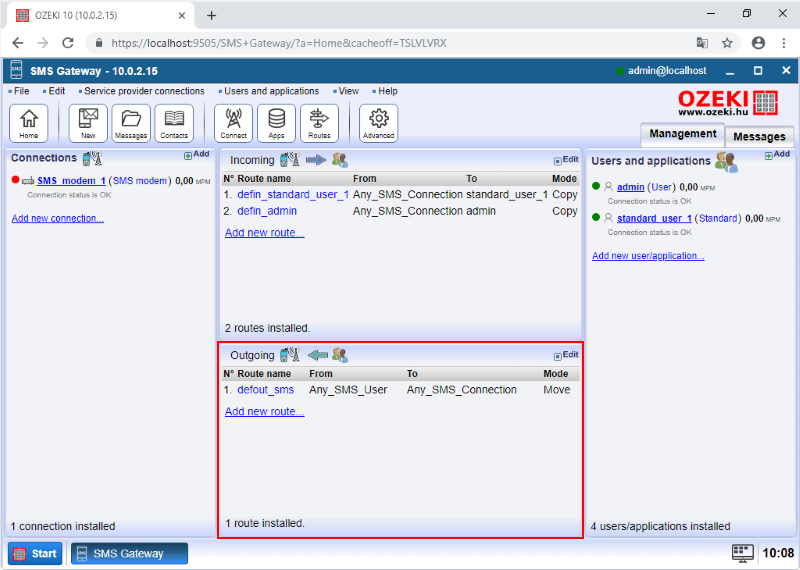
Task: Open the browser profile avatar icon
Action: [x=758, y=43]
